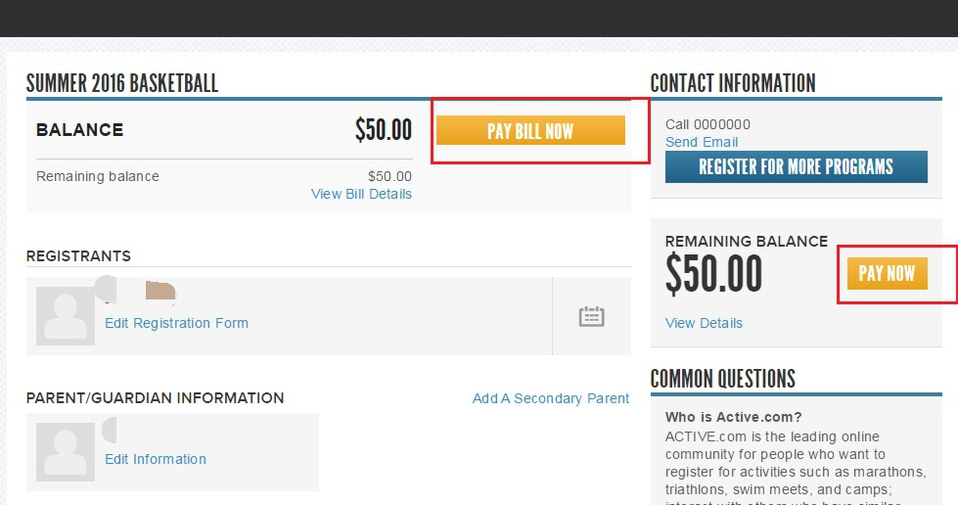Viewport: 964px width, 524px height.
Task: Click the PARENT/GUARDIAN INFORMATION heading
Action: point(155,398)
